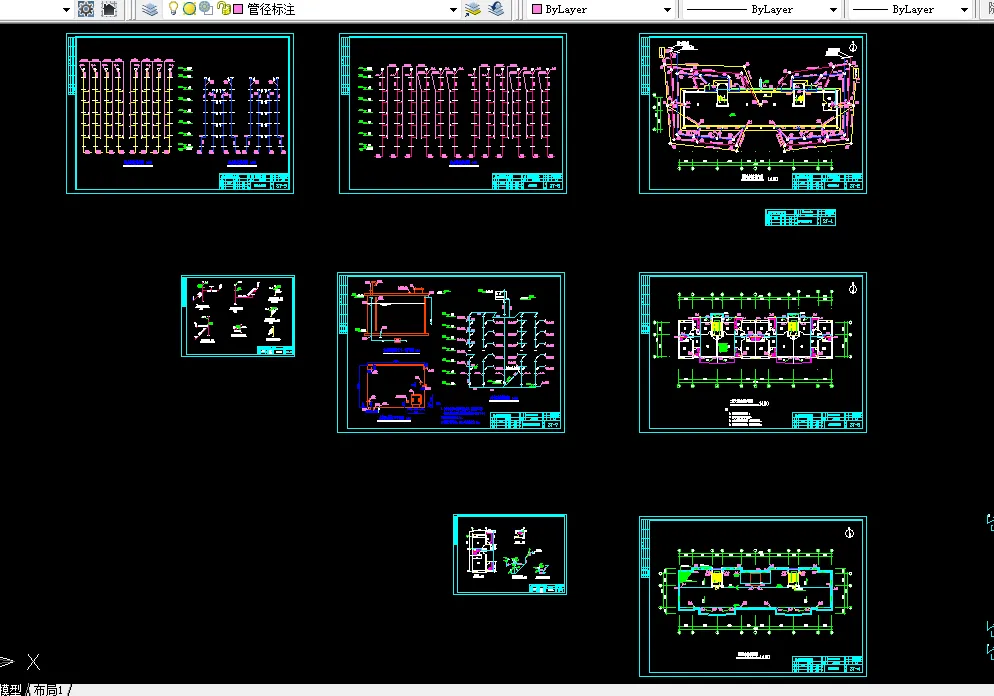Select the small detail nodes sheet at left
This screenshot has height=696, width=994.
coord(238,316)
